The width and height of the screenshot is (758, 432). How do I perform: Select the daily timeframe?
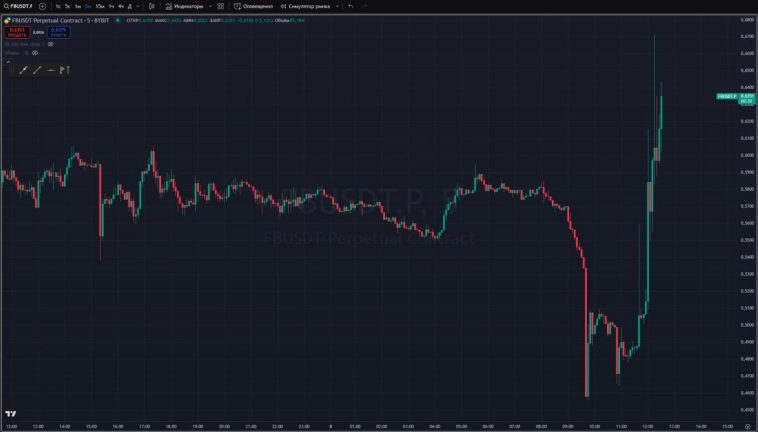[130, 6]
